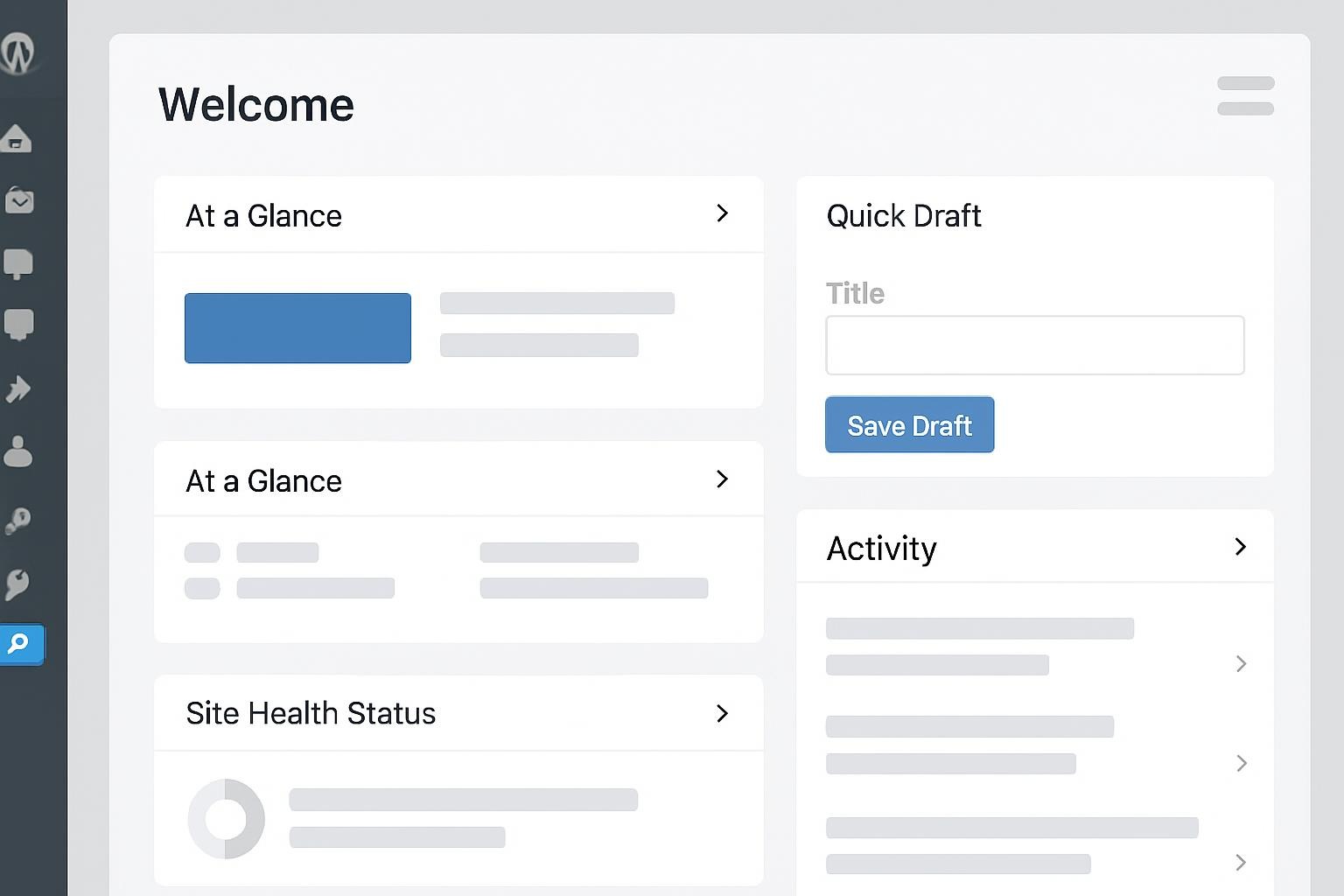Image resolution: width=1344 pixels, height=896 pixels.
Task: Select the highlighted blue search icon in the sidebar
Action: click(19, 644)
